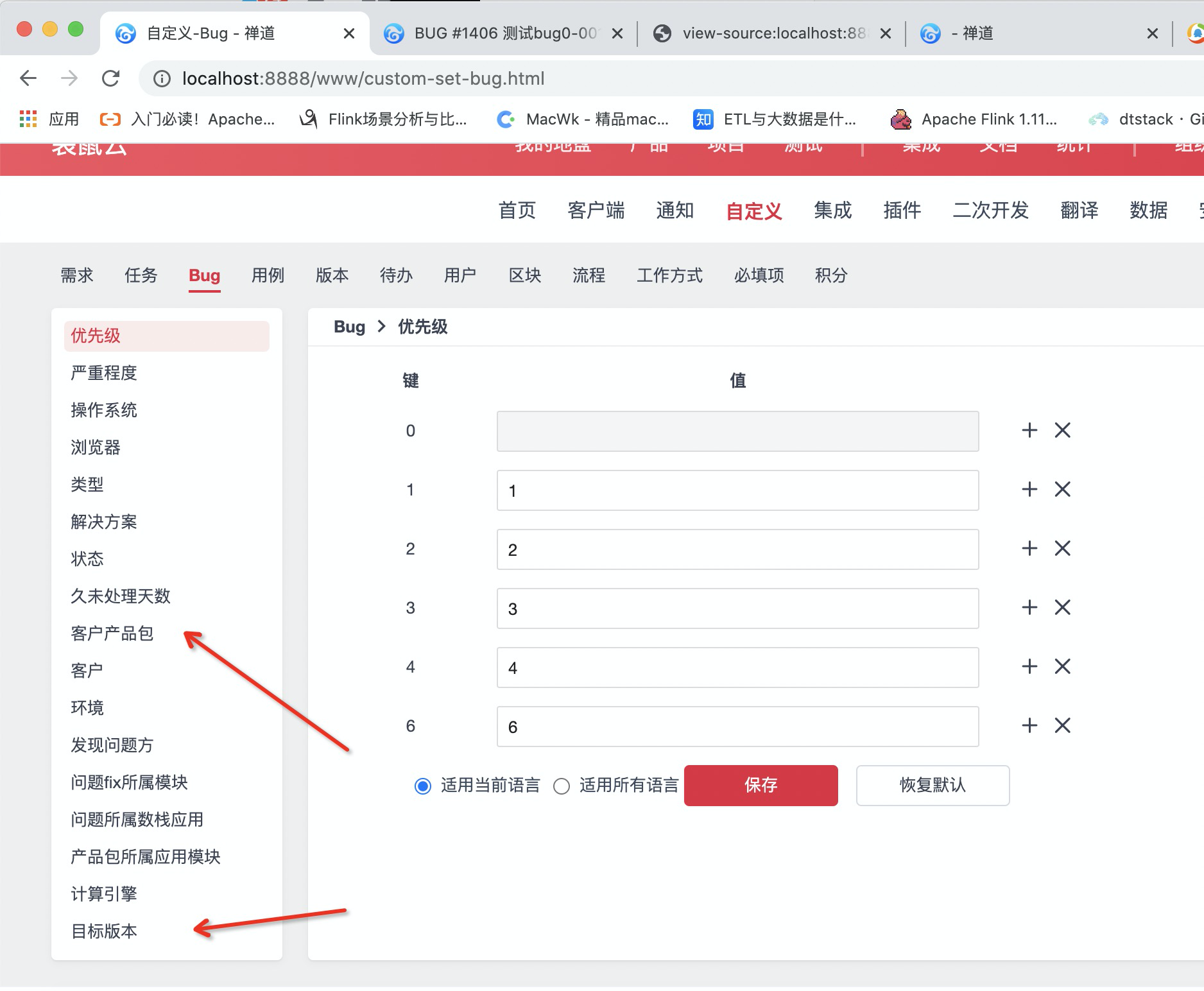Click the 恢复默认 button
1204x991 pixels.
(933, 785)
